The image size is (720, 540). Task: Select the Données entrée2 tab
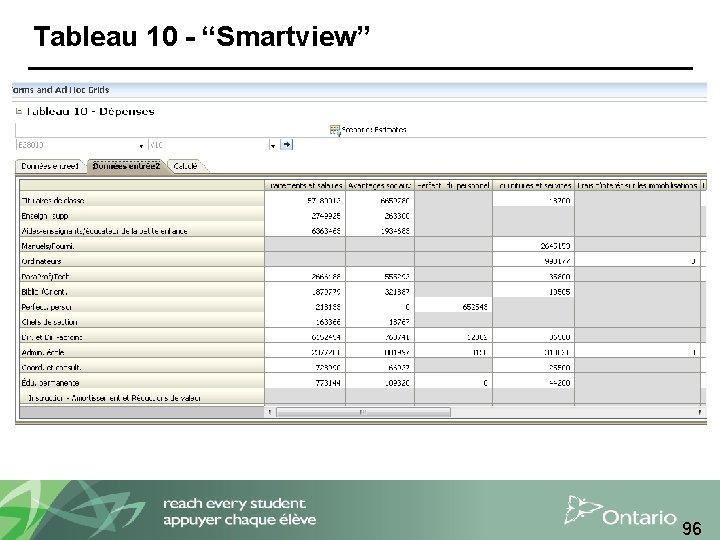coord(126,166)
